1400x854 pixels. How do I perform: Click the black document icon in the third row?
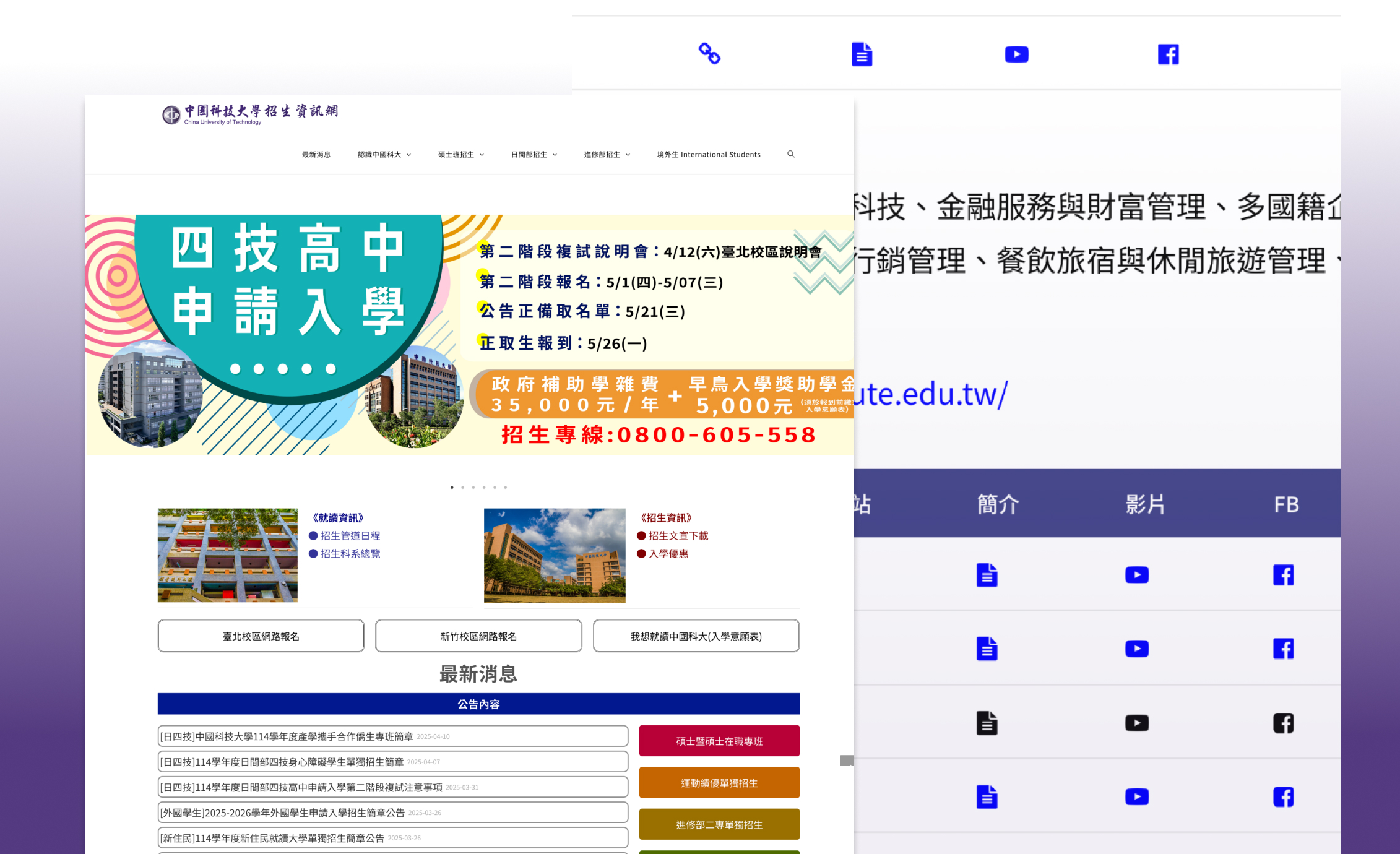point(986,723)
